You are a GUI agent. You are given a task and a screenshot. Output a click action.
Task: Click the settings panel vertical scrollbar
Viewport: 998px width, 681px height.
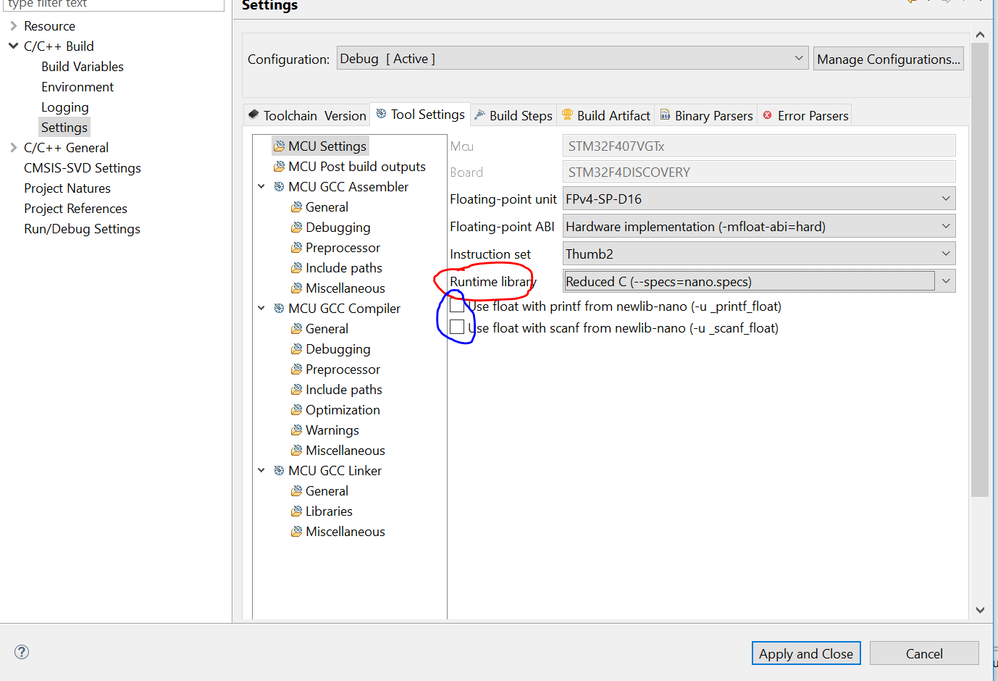[980, 300]
